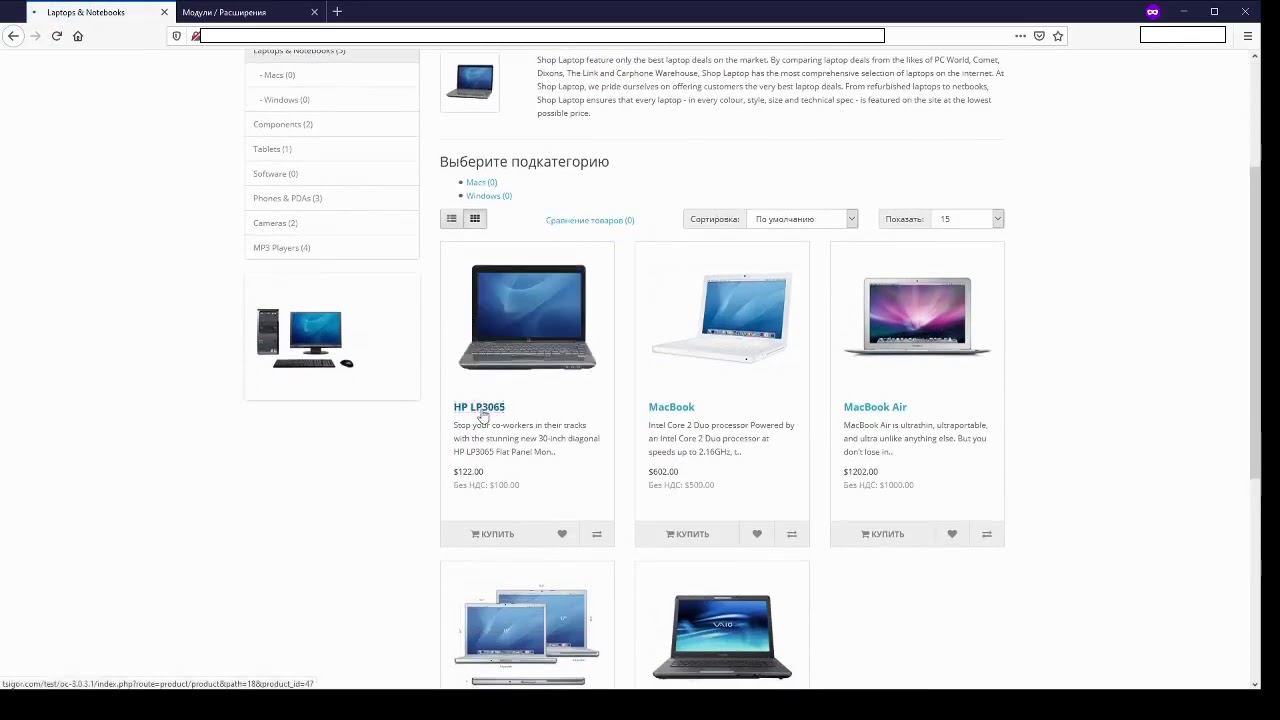The width and height of the screenshot is (1280, 720).
Task: Buy the MacBook product
Action: [x=688, y=534]
